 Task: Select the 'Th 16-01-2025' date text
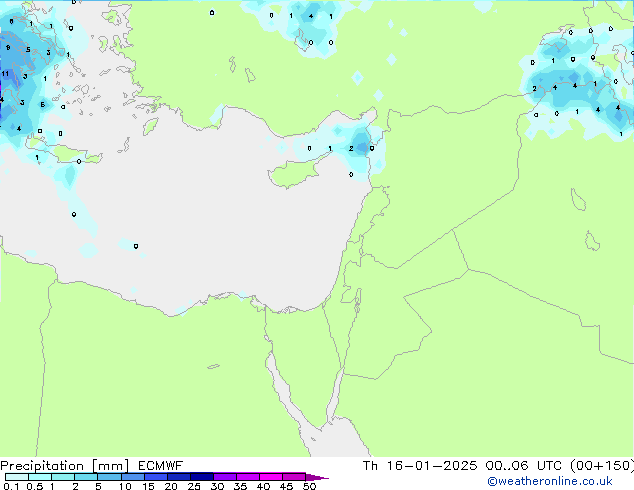pos(420,466)
